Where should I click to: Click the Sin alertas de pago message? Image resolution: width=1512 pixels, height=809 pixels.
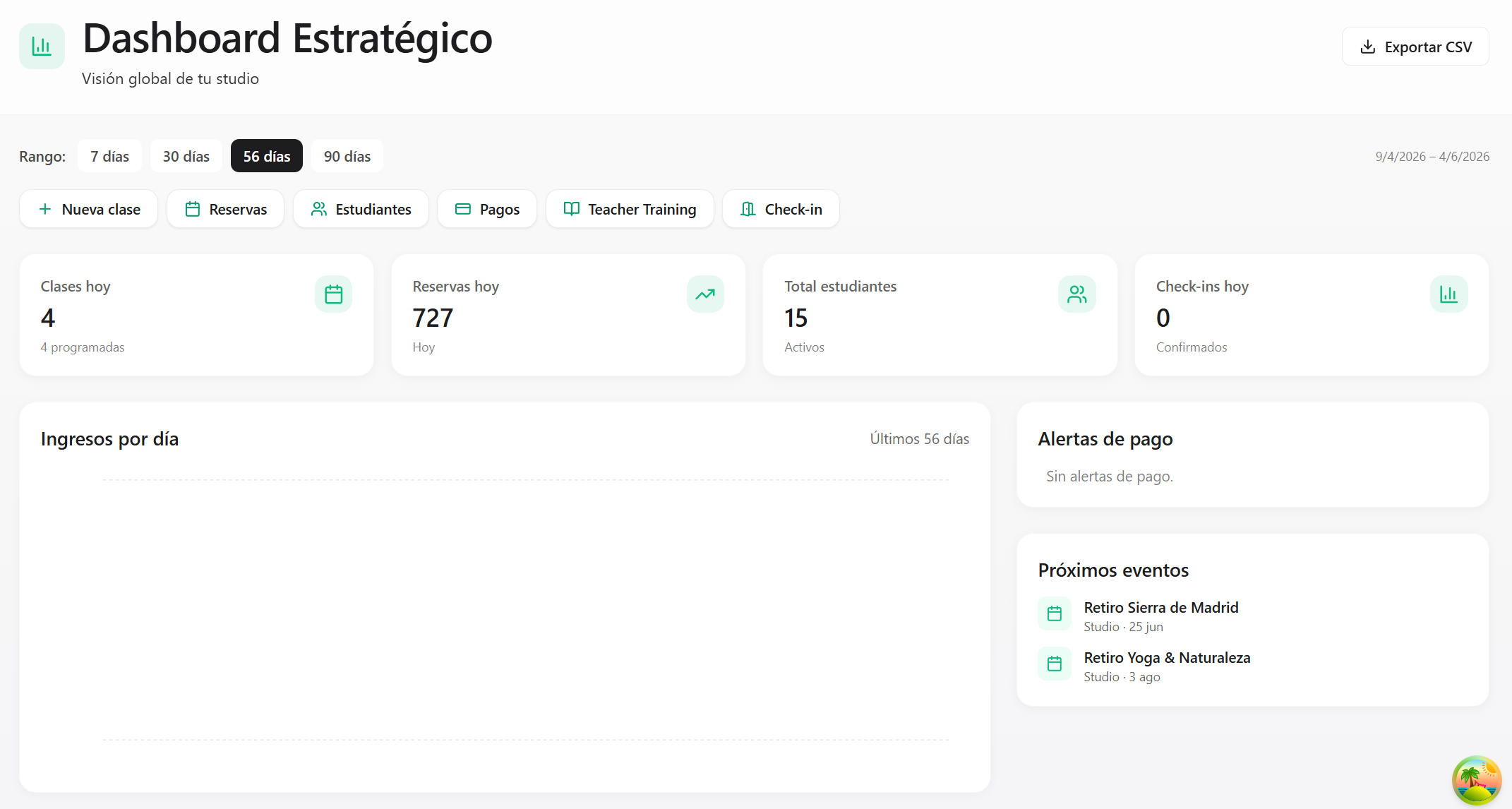pos(1110,477)
